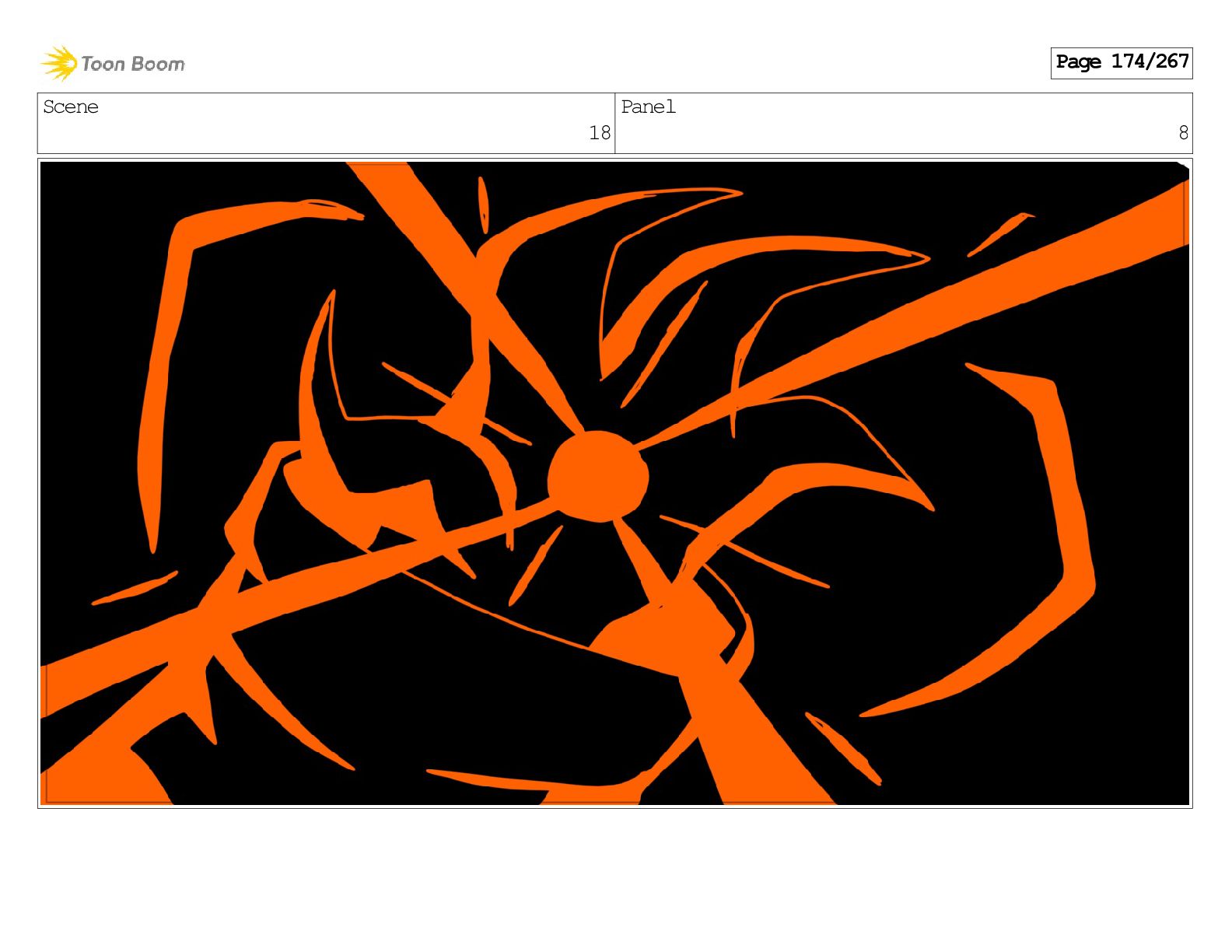This screenshot has height=952, width=1232.
Task: Click the Panel label
Action: 648,107
